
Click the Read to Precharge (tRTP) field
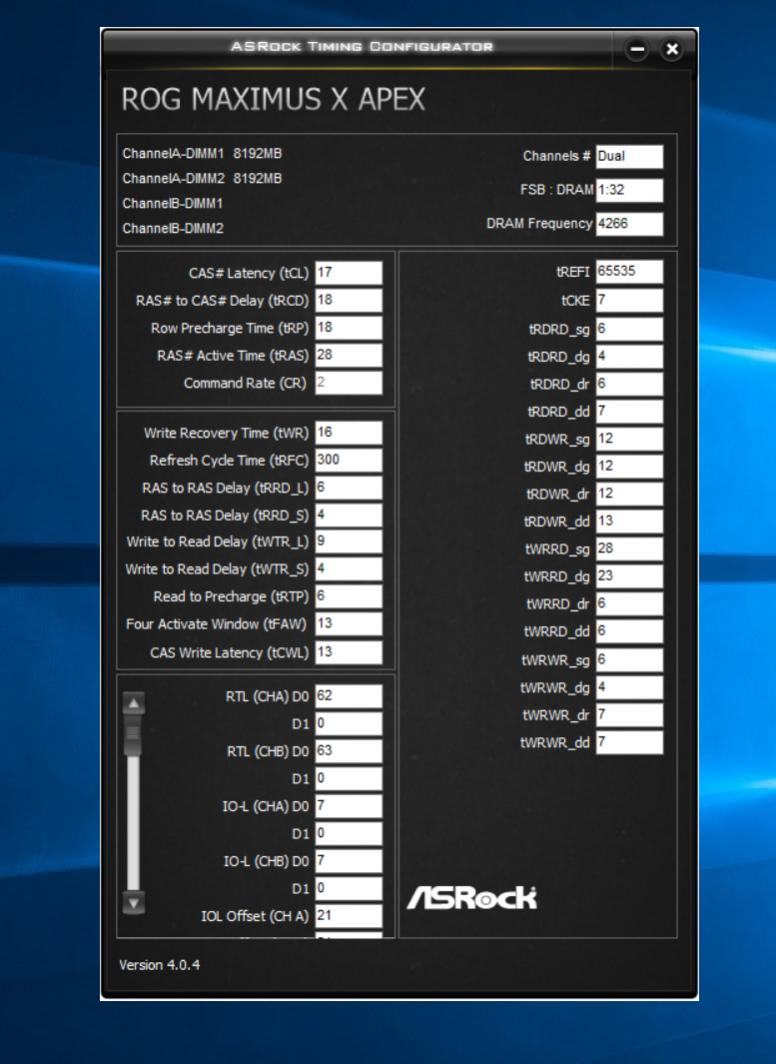349,596
